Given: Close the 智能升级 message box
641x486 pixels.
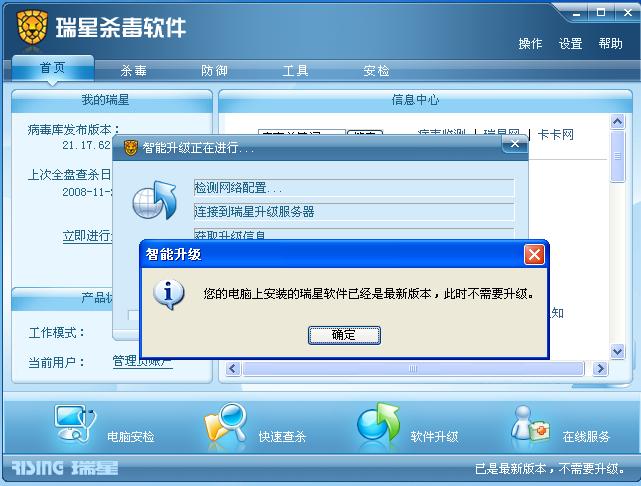Looking at the screenshot, I should 534,255.
